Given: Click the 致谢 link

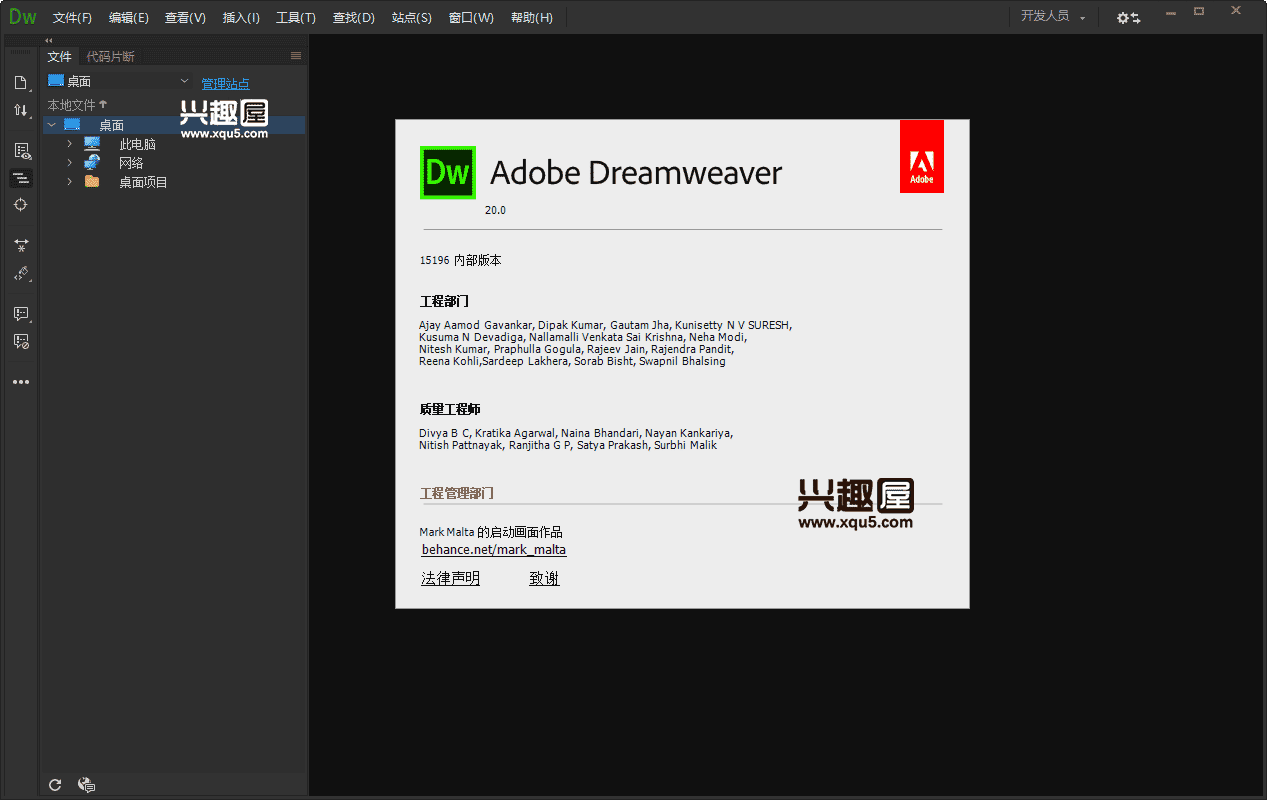Looking at the screenshot, I should click(x=544, y=578).
